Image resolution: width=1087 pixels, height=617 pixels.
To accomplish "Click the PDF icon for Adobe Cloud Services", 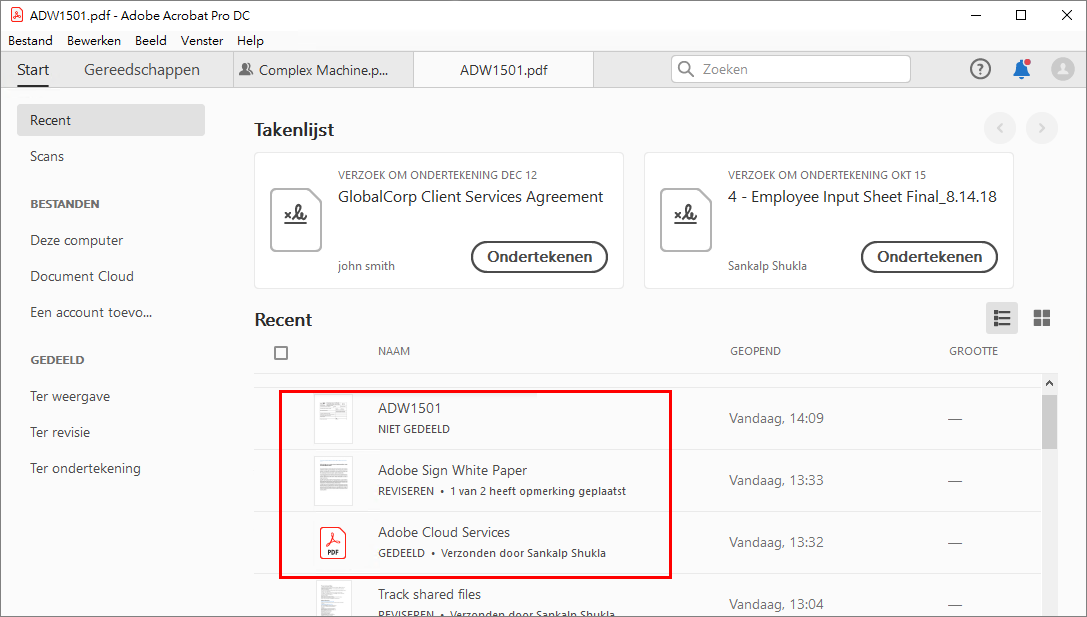I will click(333, 543).
